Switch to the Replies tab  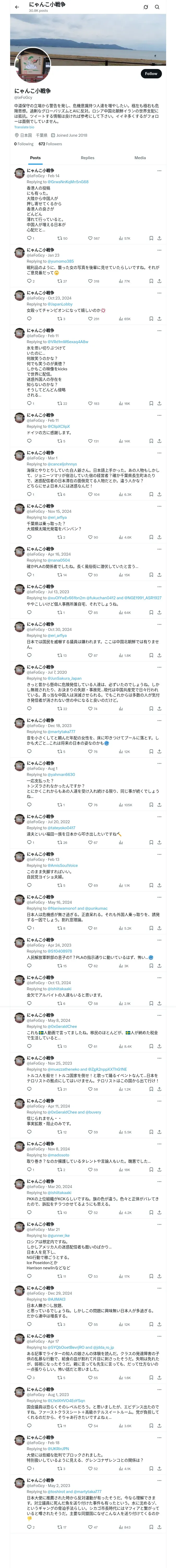pyautogui.click(x=87, y=158)
